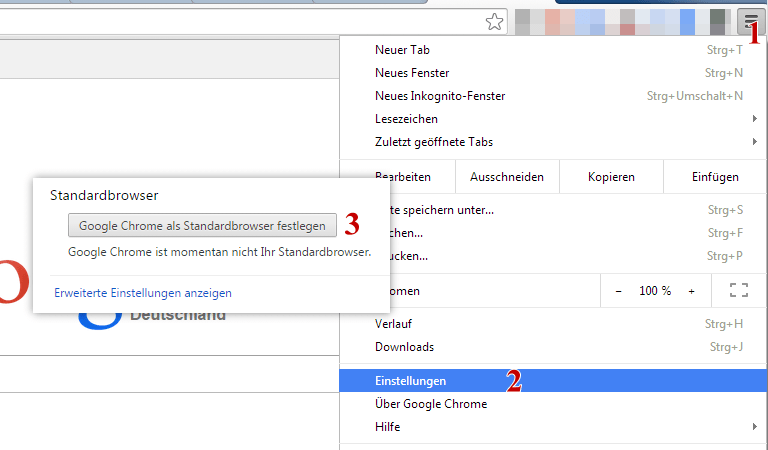Screen dimensions: 768x450
Task: Click the Einfügen button
Action: [715, 177]
